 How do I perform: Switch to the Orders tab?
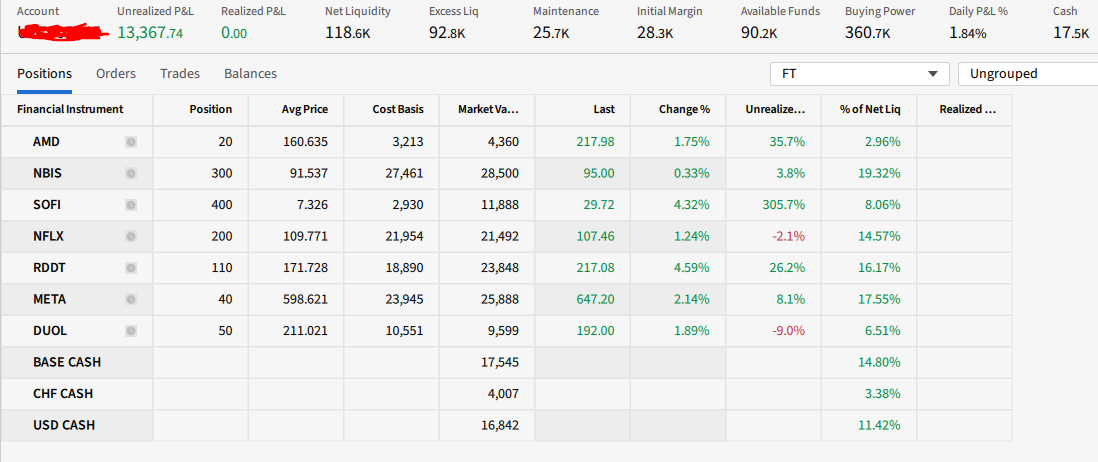(x=116, y=74)
